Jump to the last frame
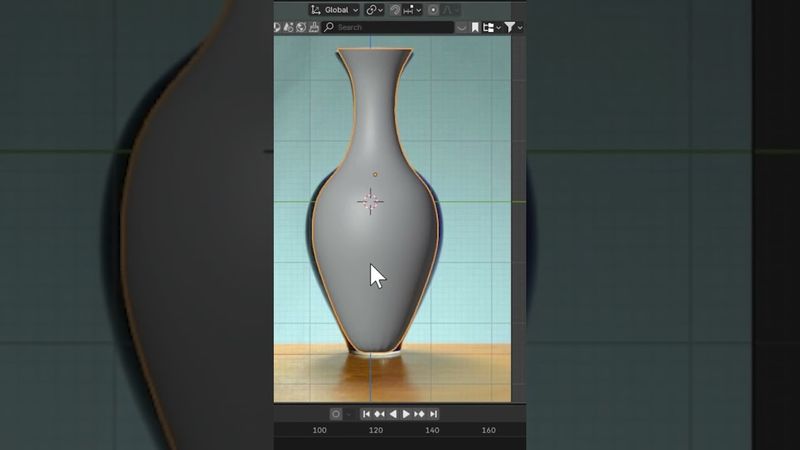Image resolution: width=800 pixels, height=450 pixels. coord(433,414)
